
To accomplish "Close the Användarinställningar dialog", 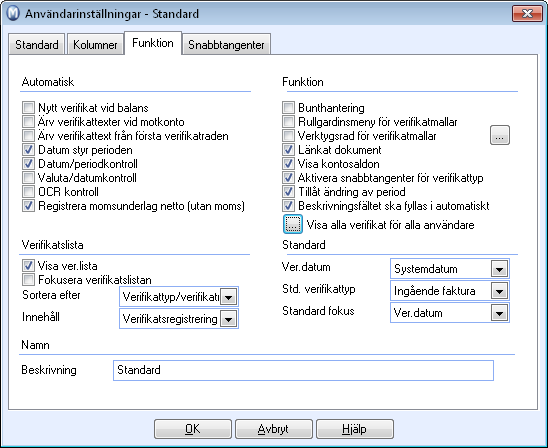I will click(527, 14).
